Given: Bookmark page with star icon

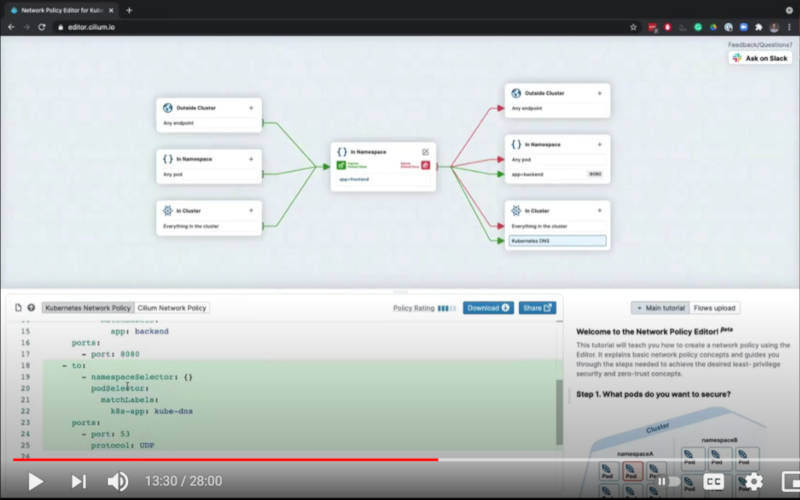Looking at the screenshot, I should coord(633,27).
